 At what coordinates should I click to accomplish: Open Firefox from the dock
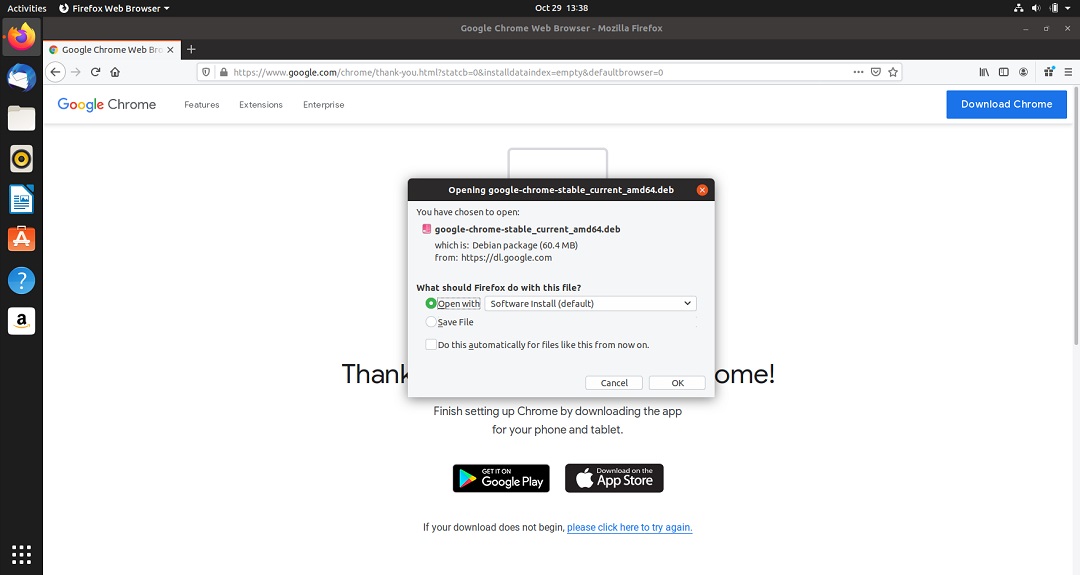pyautogui.click(x=21, y=36)
